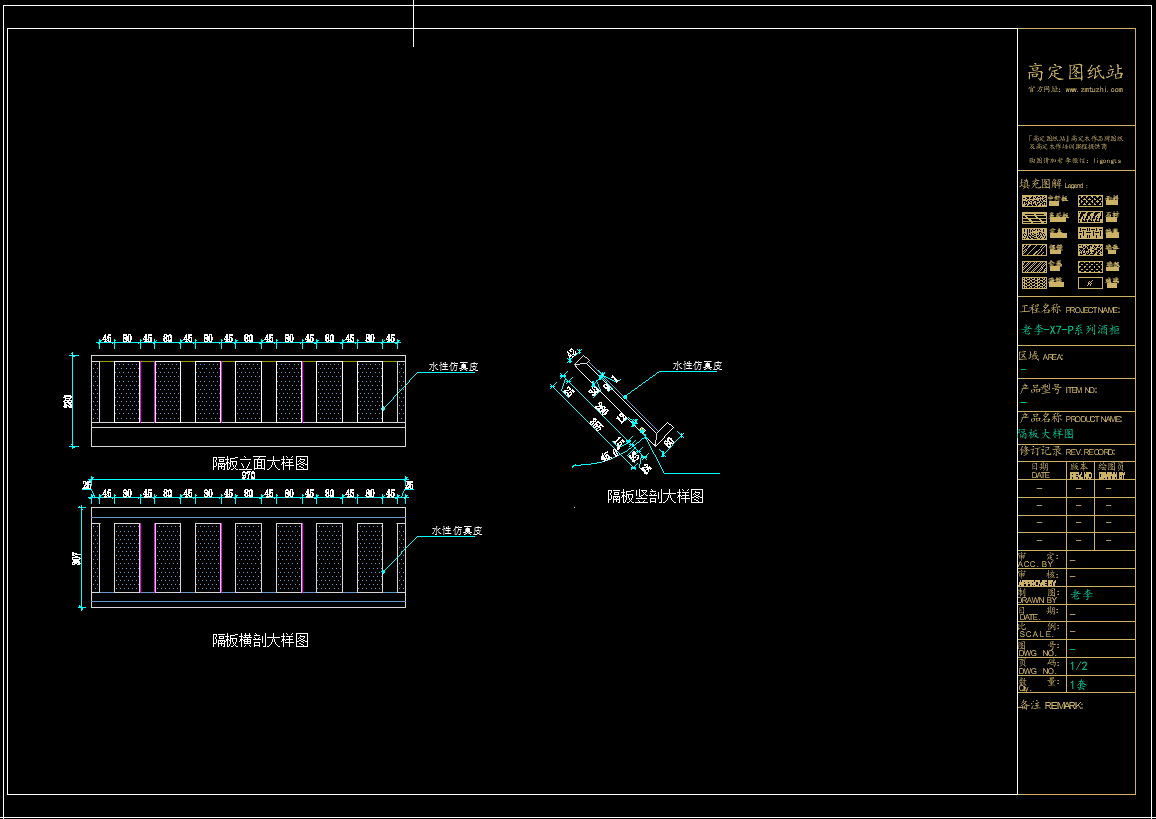Select the project name 老李-X7-P系列酒柜
The width and height of the screenshot is (1156, 819).
tap(1070, 330)
